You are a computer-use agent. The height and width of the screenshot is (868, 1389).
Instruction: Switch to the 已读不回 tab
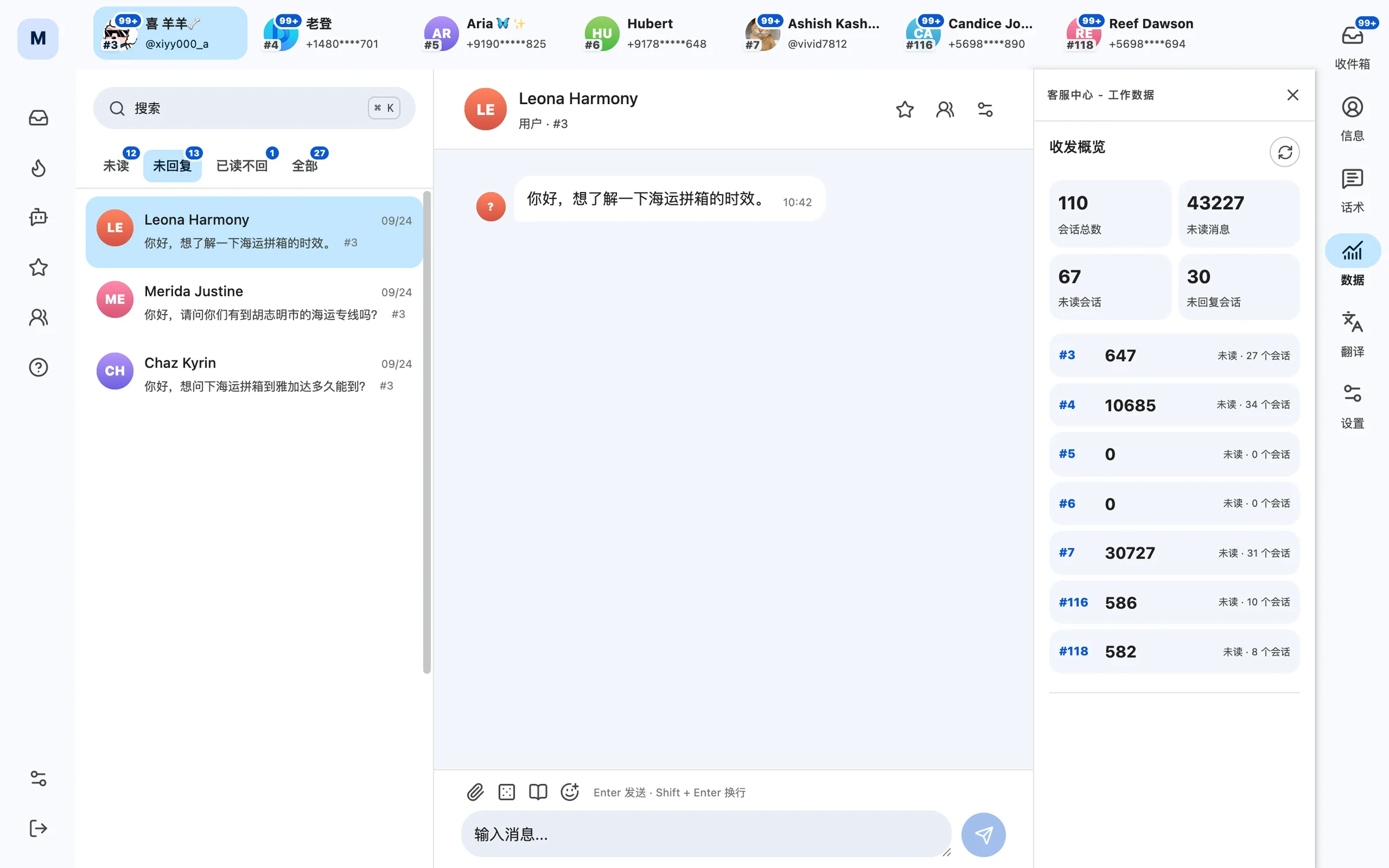(x=242, y=165)
